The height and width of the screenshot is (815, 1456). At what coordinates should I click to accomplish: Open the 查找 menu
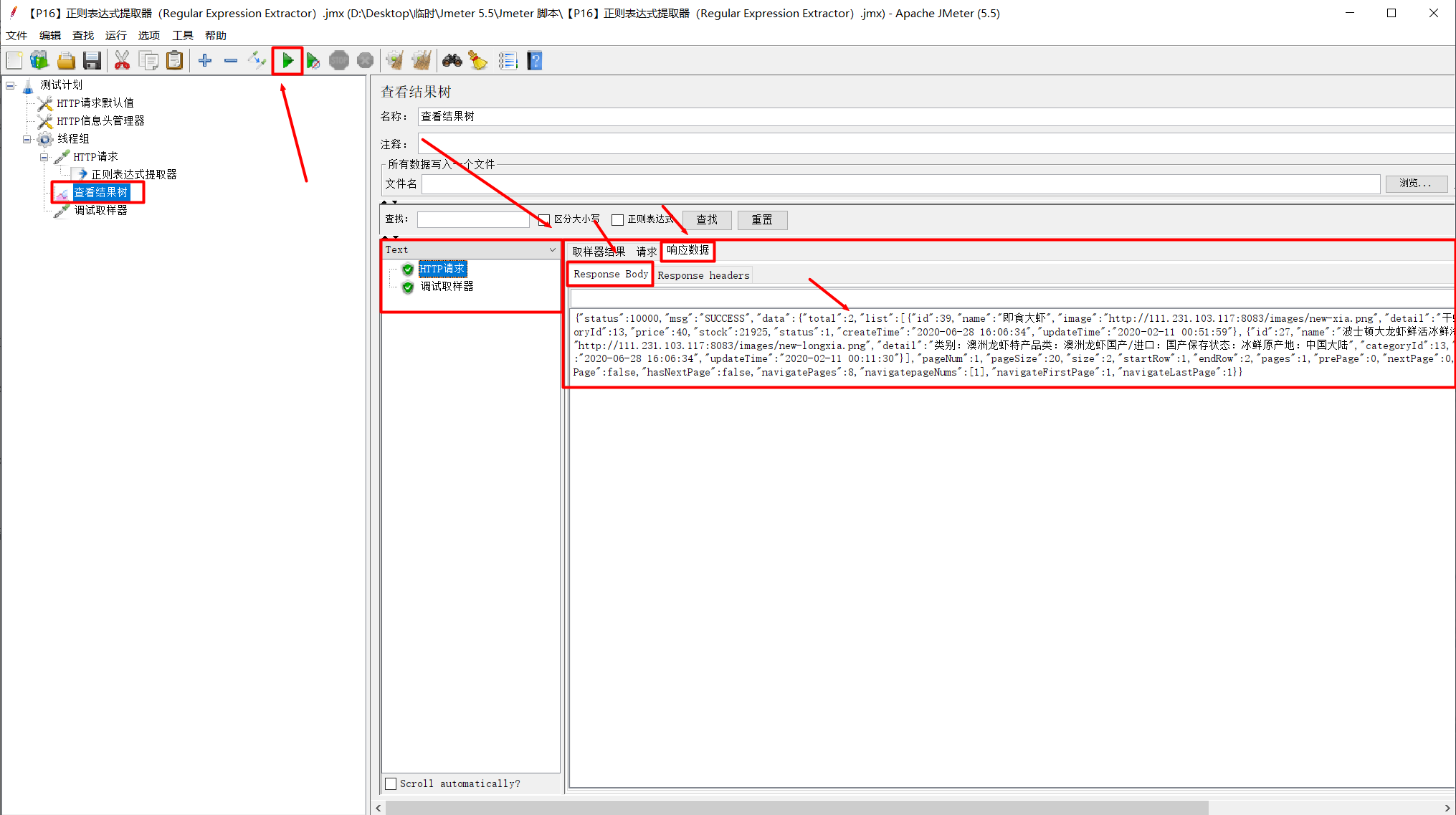click(83, 35)
